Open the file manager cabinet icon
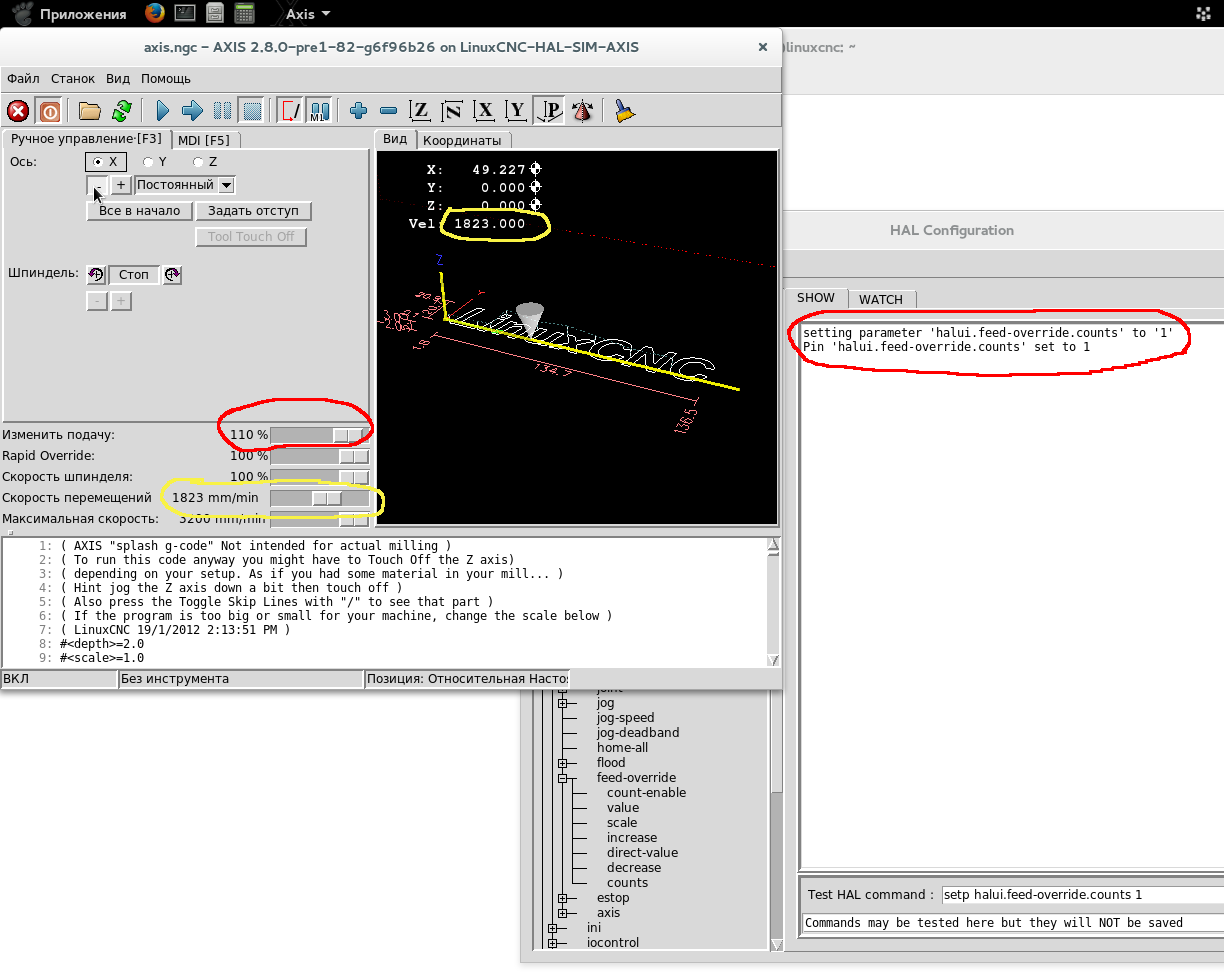Viewport: 1224px width, 977px height. [213, 13]
